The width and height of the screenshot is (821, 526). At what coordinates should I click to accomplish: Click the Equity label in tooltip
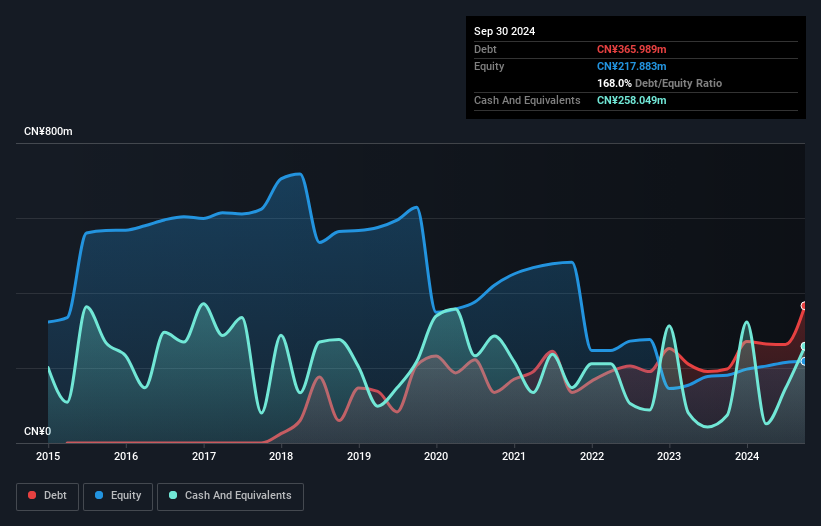[489, 66]
